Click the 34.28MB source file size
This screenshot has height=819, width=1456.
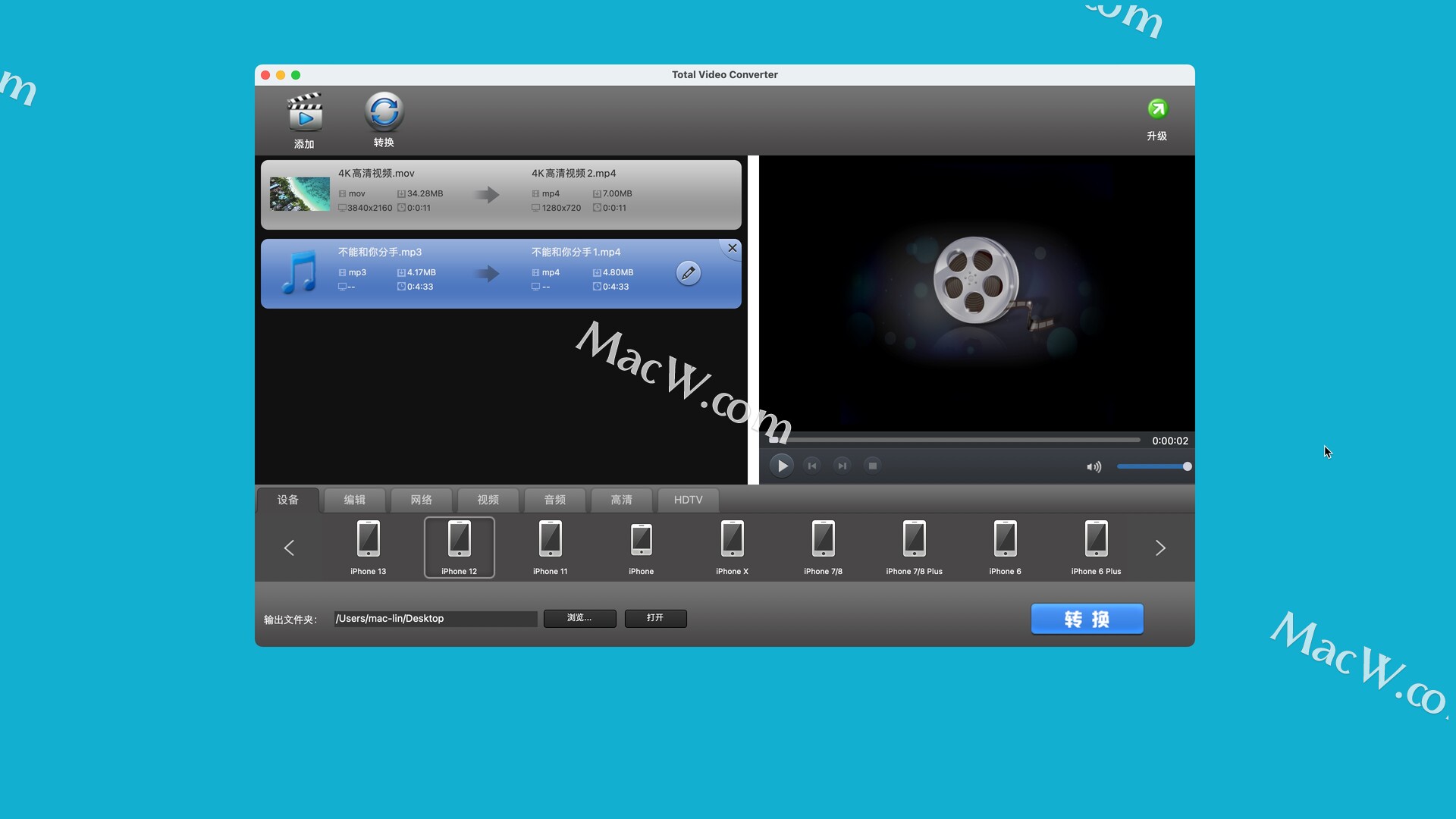(425, 193)
